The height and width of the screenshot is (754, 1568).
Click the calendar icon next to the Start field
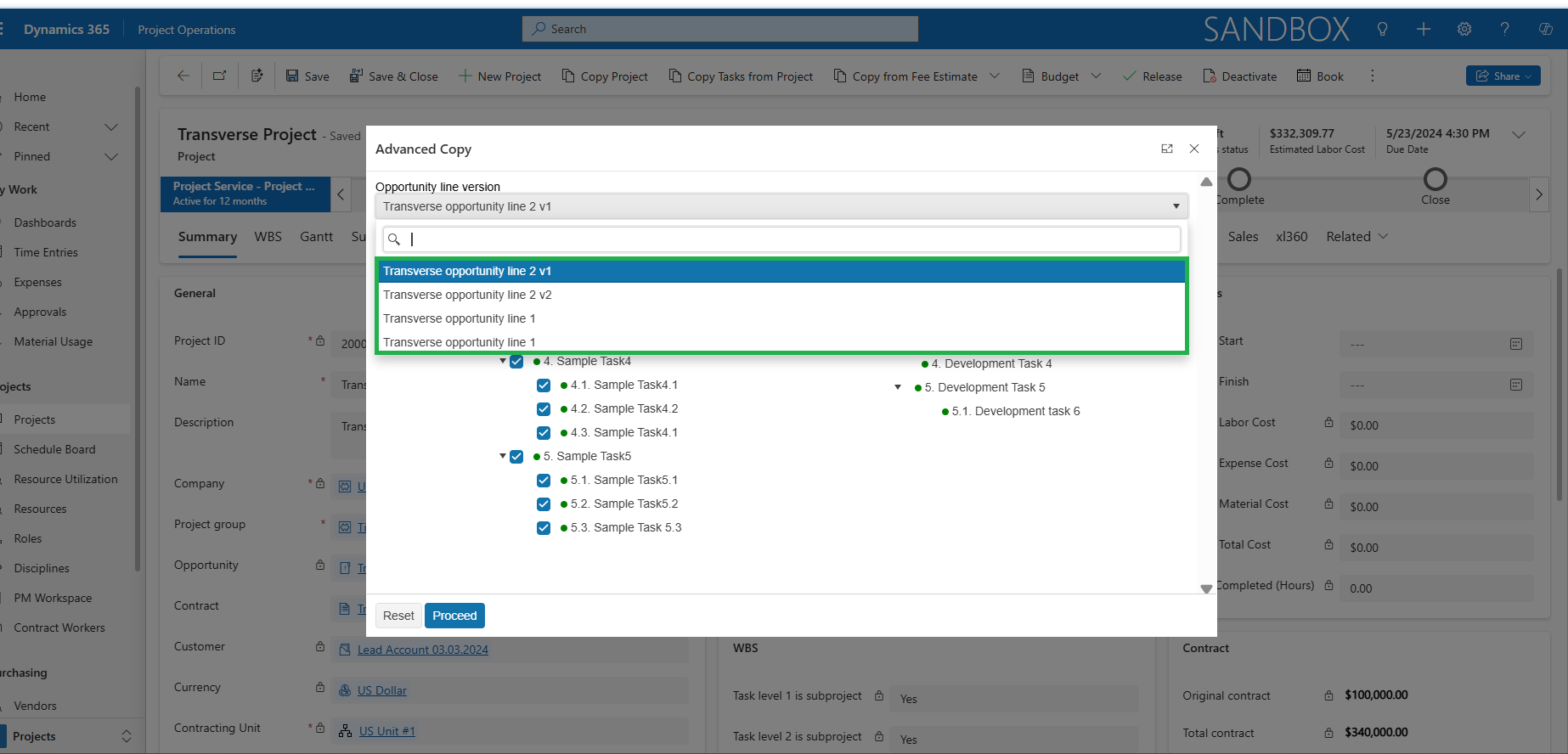1516,344
